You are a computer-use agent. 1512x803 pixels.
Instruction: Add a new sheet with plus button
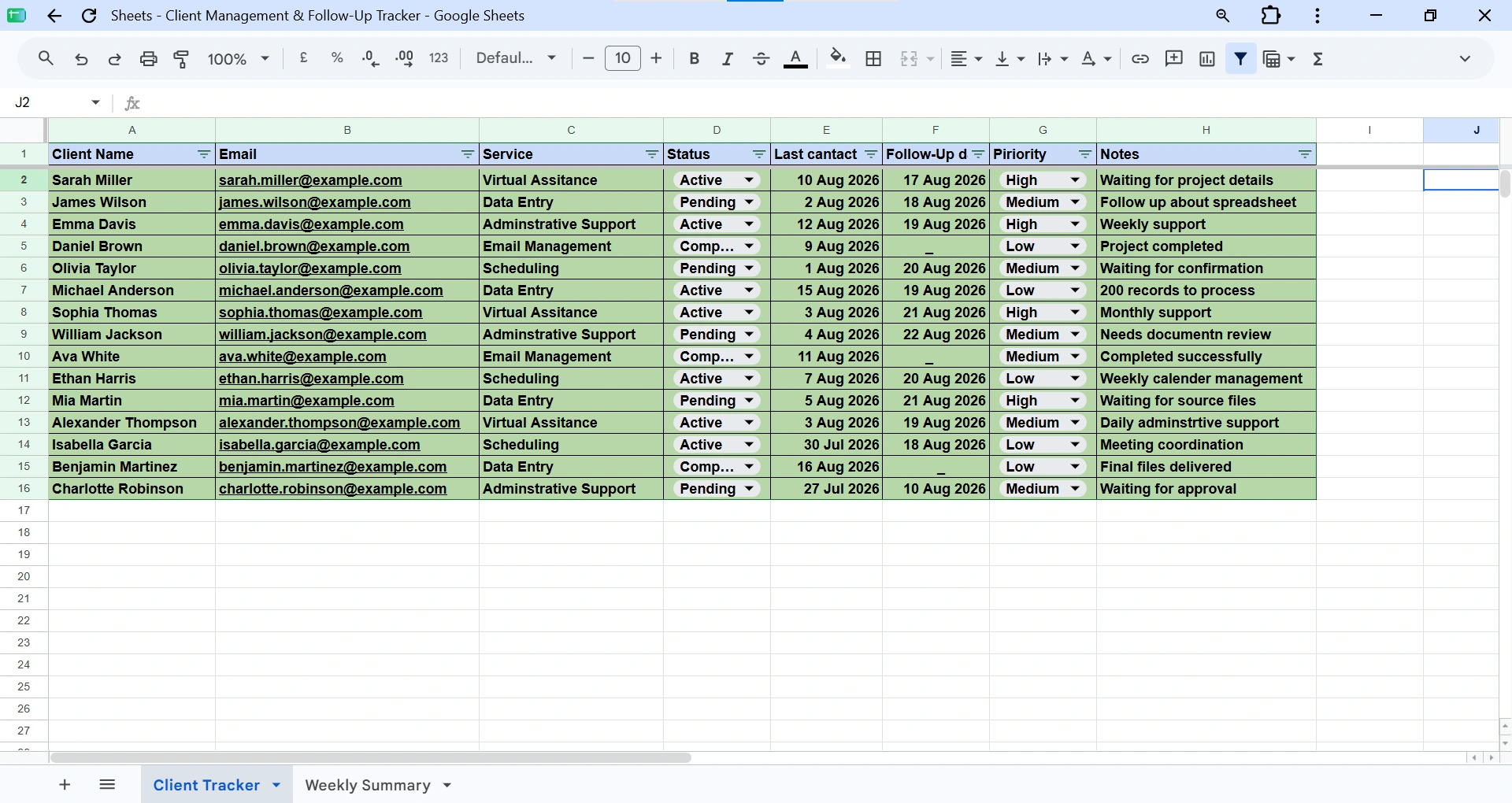[65, 784]
